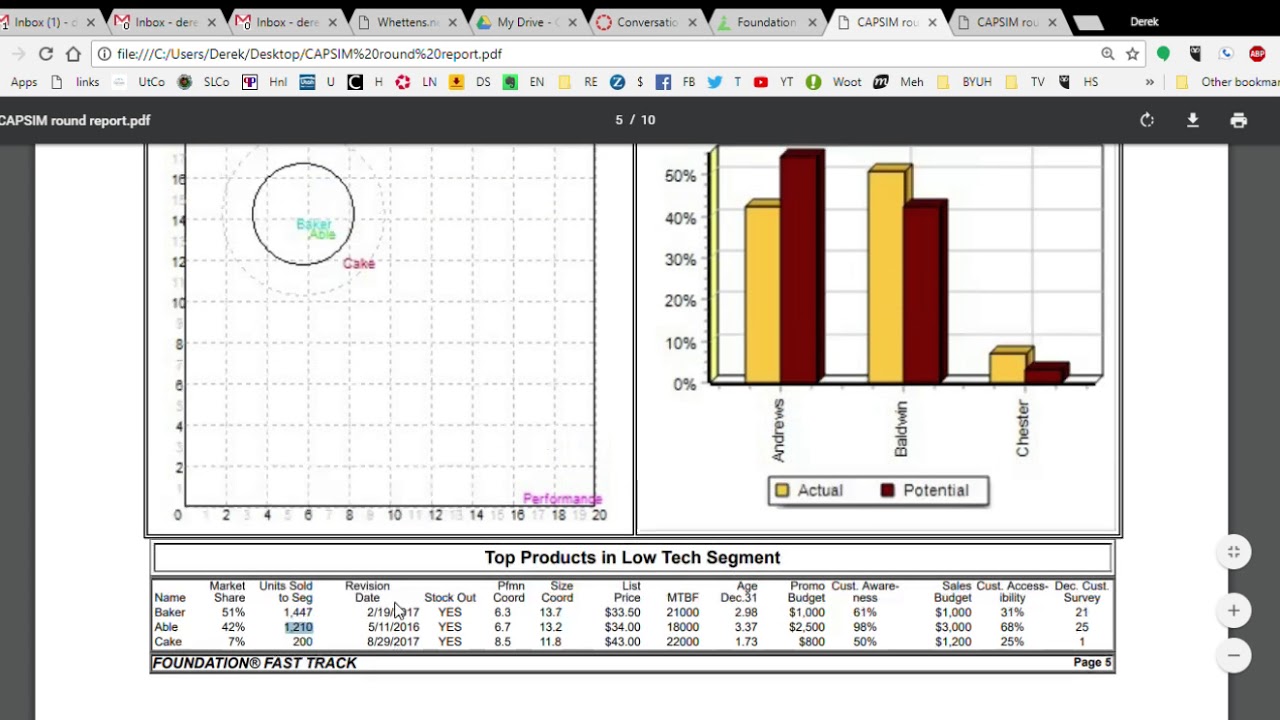1280x720 pixels.
Task: Show hidden bookmarks via overflow chevron
Action: pos(1150,82)
